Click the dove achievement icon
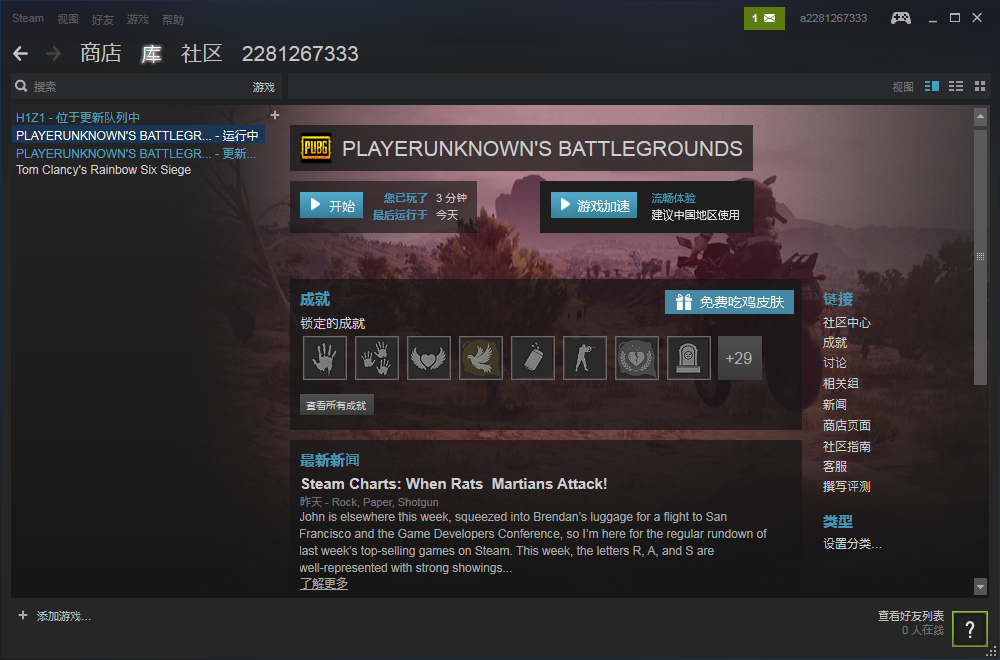The height and width of the screenshot is (660, 1000). (481, 358)
